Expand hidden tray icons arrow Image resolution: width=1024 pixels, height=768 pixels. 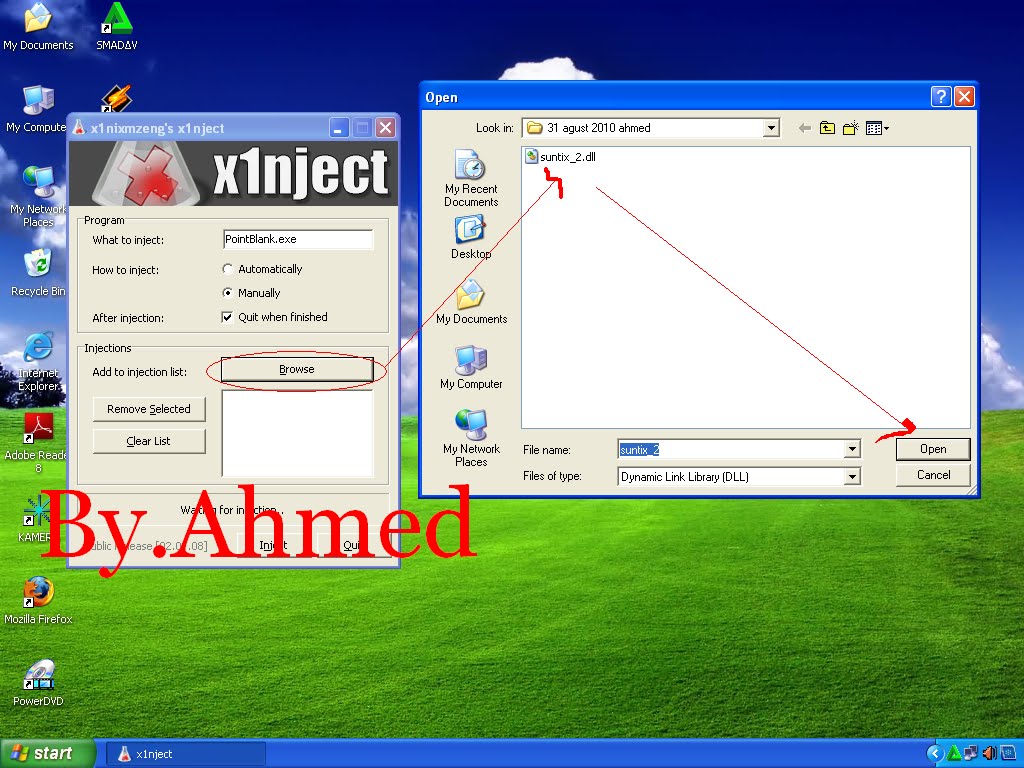point(935,754)
